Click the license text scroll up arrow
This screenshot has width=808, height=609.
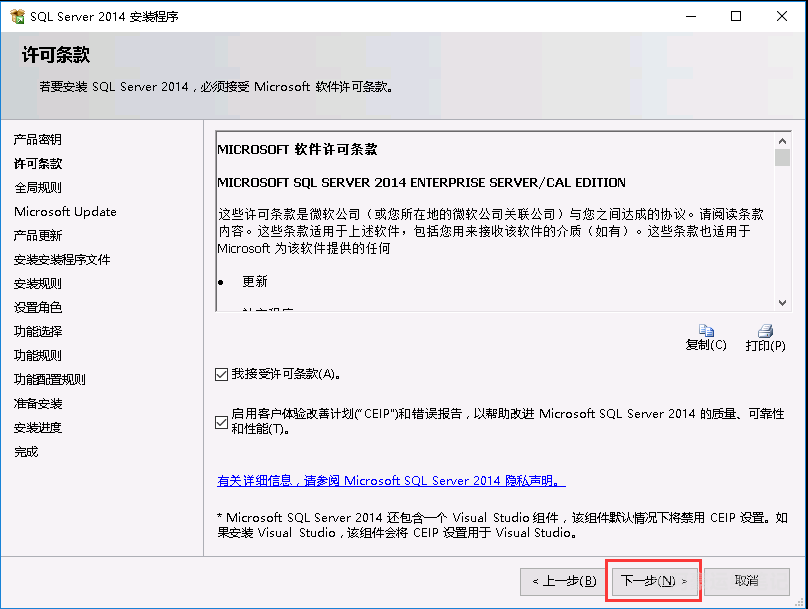click(782, 137)
